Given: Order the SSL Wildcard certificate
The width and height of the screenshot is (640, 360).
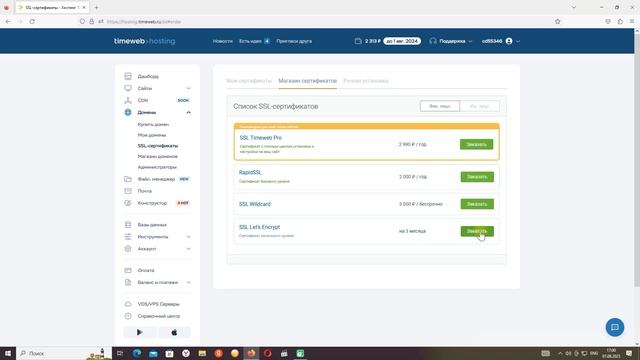Looking at the screenshot, I should (x=477, y=204).
